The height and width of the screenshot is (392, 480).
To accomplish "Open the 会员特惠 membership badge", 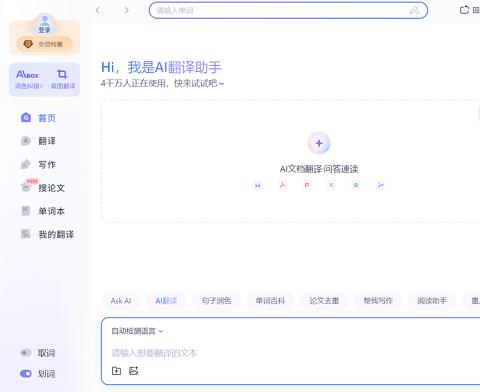I will [44, 44].
